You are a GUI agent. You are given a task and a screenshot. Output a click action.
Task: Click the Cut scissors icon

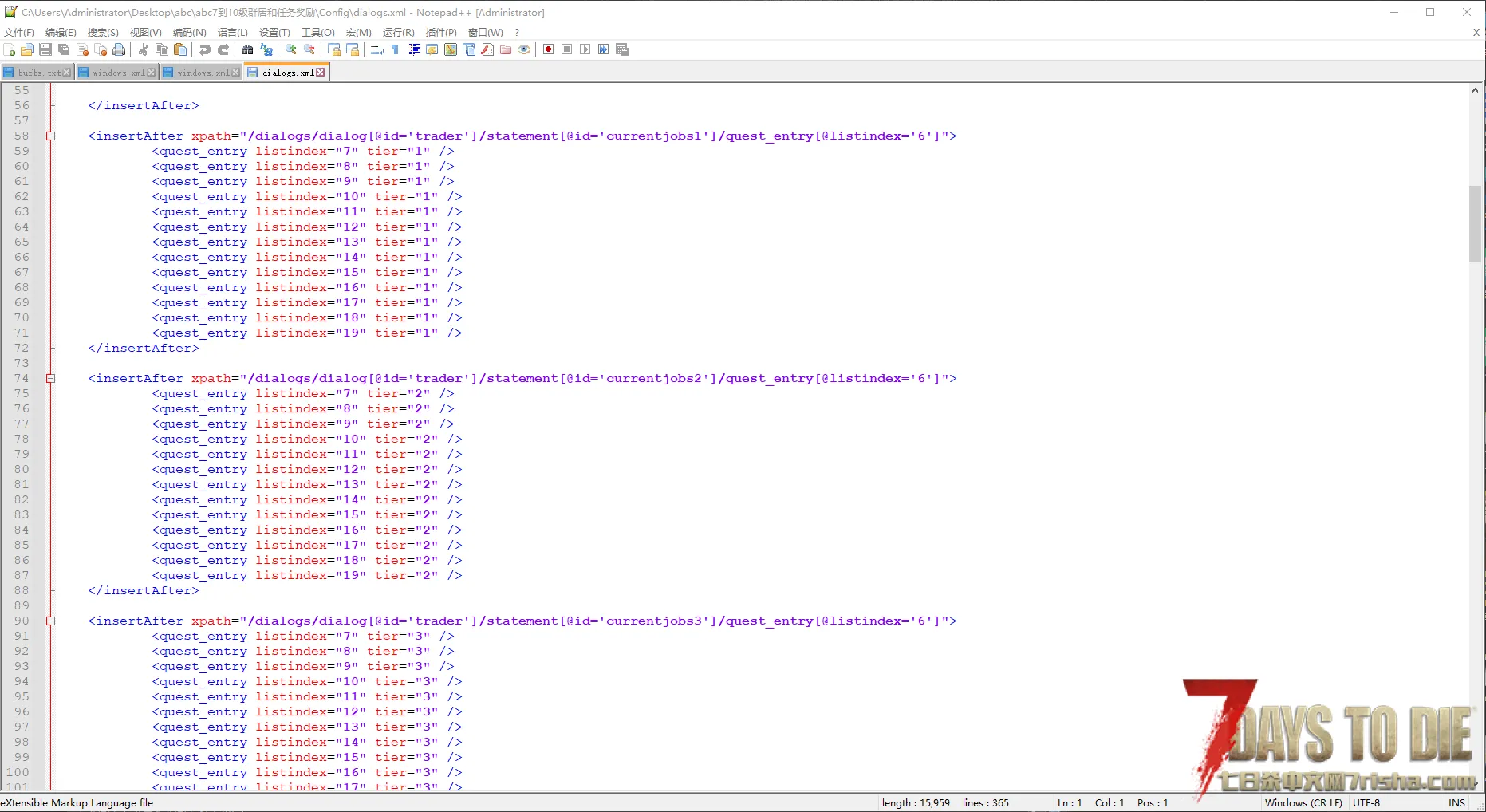click(144, 49)
